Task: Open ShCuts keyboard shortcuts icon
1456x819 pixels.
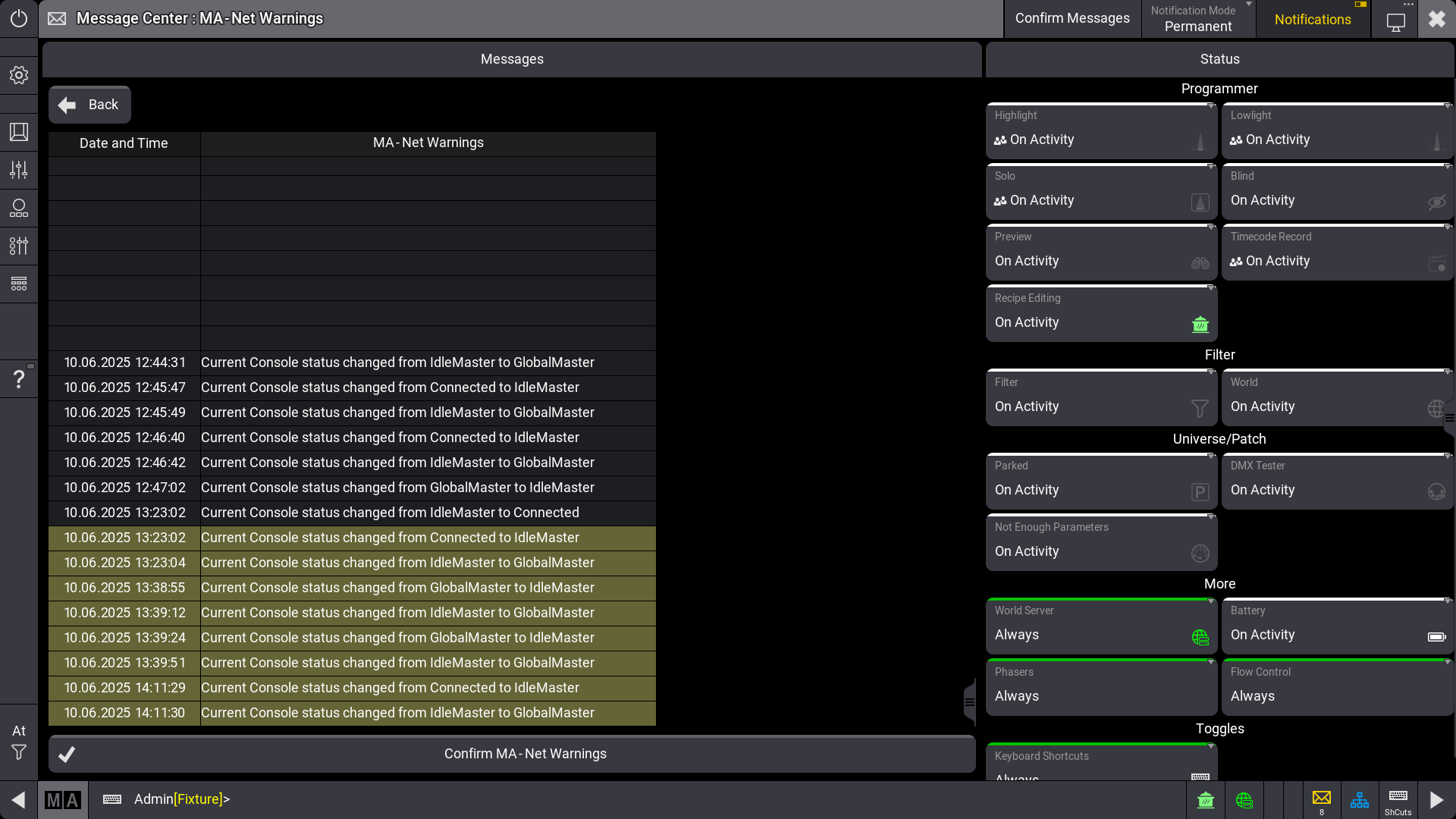Action: tap(1398, 799)
